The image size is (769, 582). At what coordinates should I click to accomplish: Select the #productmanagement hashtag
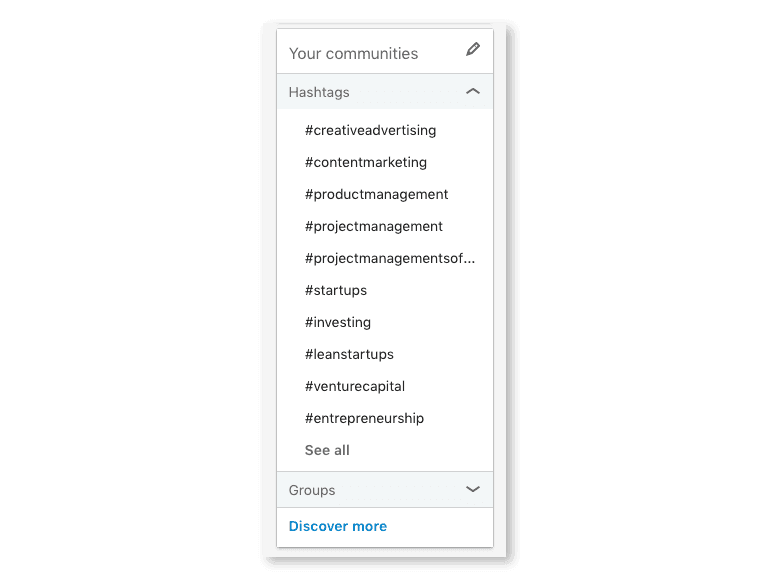tap(376, 194)
